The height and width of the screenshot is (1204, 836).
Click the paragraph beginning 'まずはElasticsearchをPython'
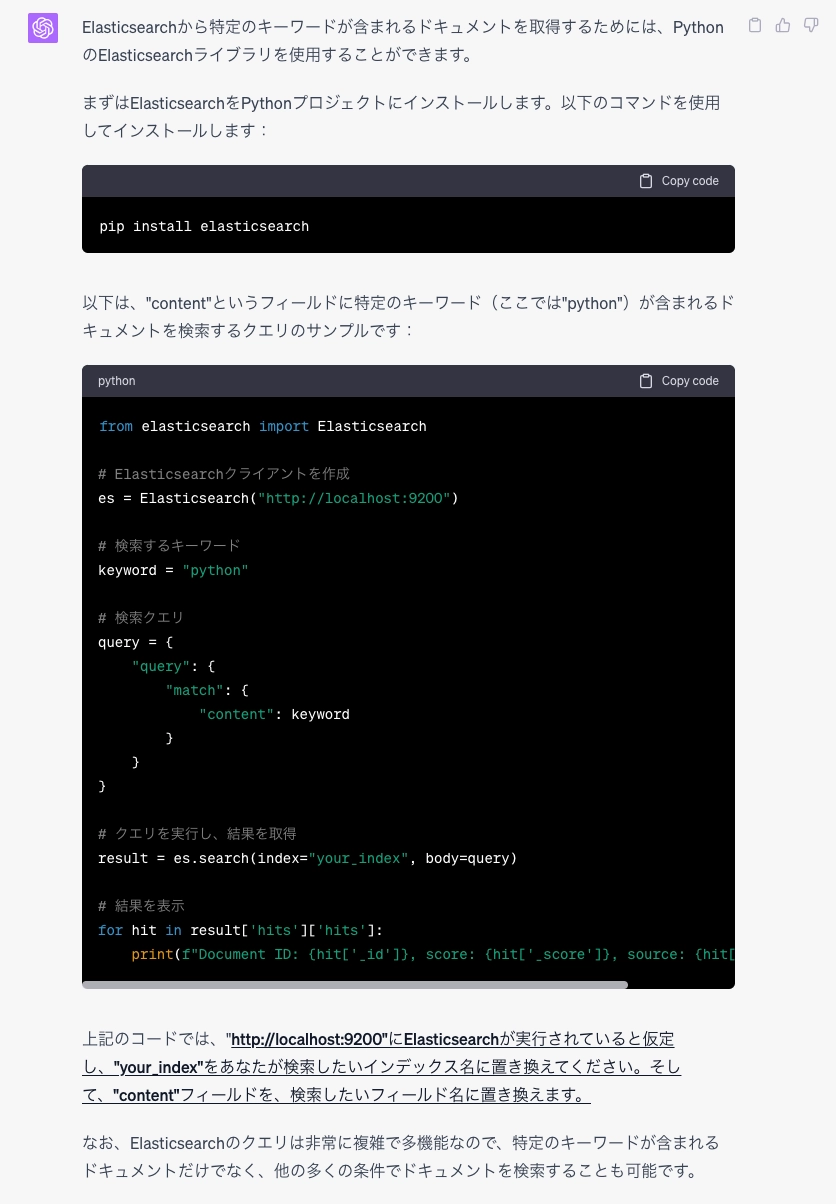pyautogui.click(x=401, y=116)
